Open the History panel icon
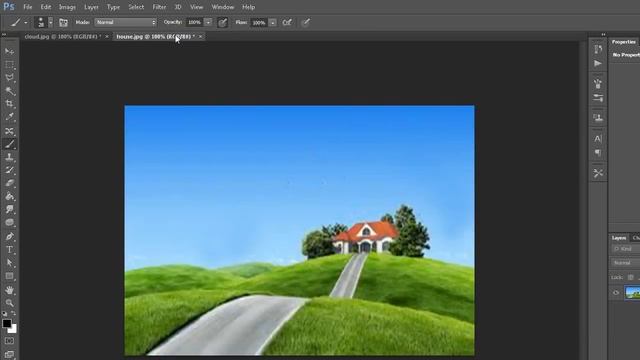This screenshot has height=360, width=640. point(598,49)
